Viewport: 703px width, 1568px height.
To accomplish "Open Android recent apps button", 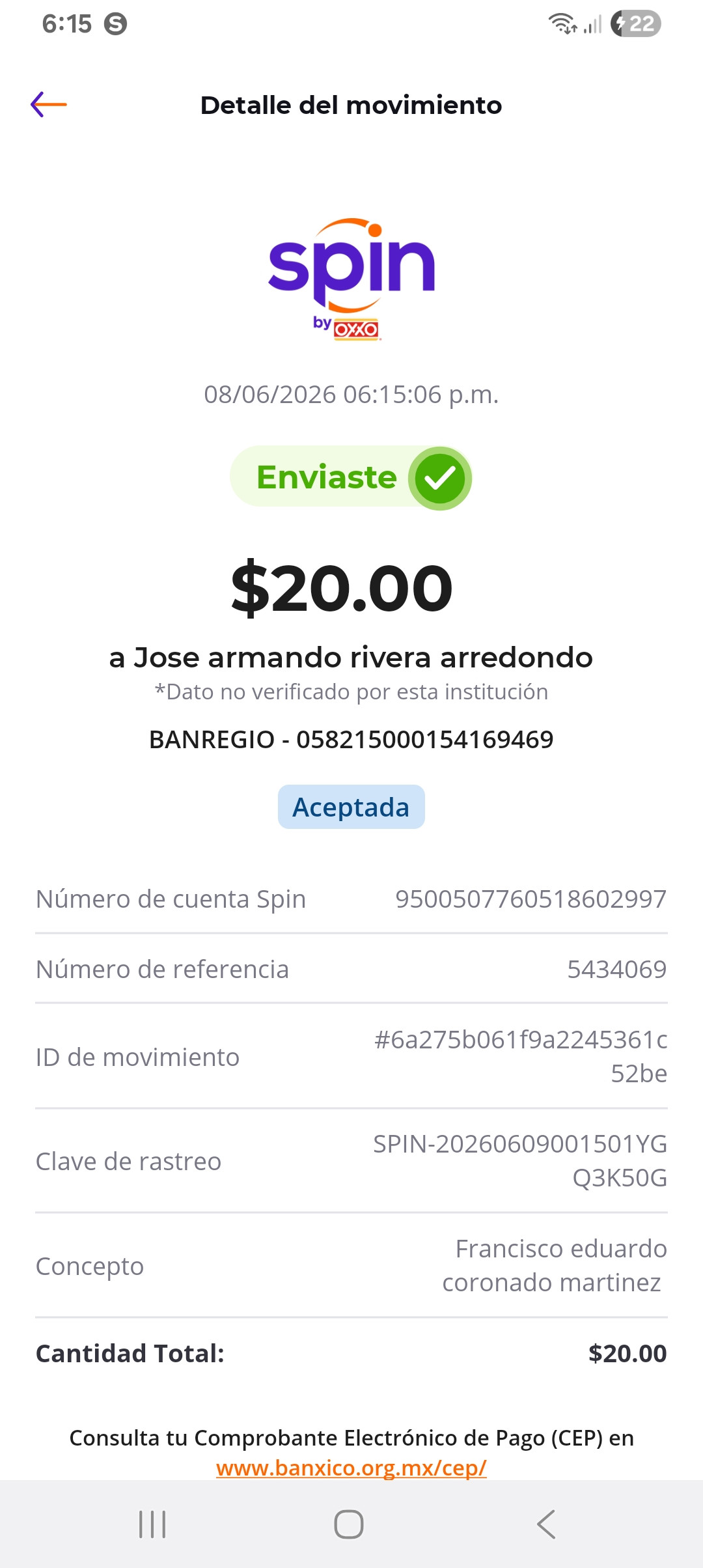I will (x=152, y=1524).
